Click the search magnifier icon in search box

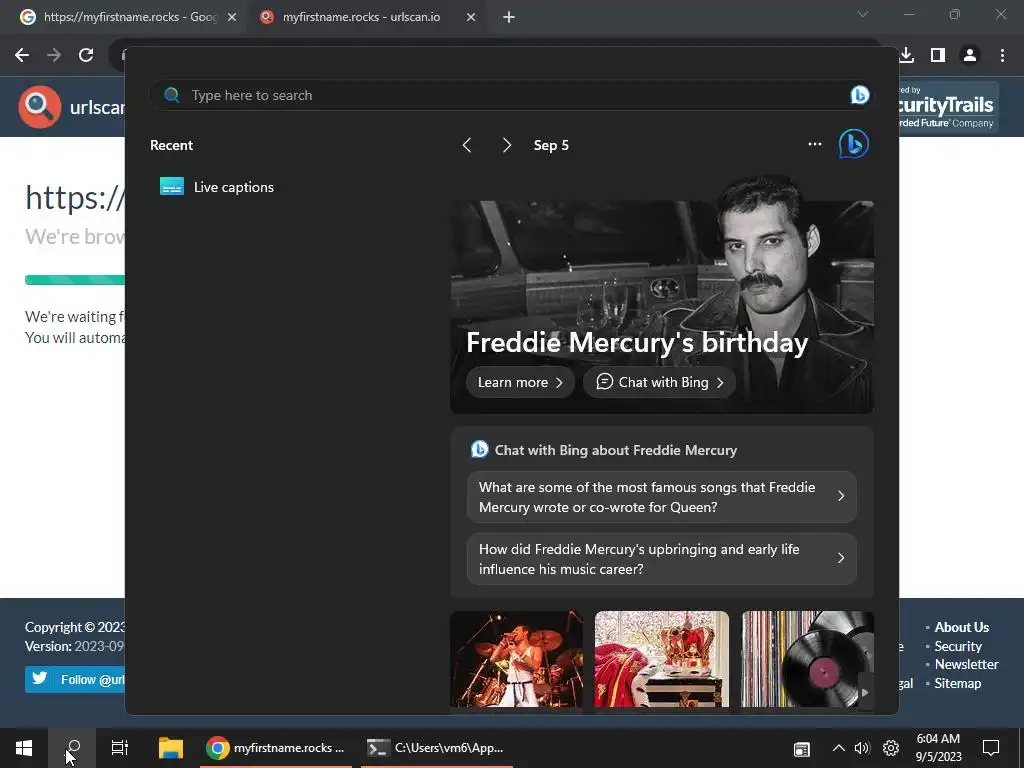172,95
